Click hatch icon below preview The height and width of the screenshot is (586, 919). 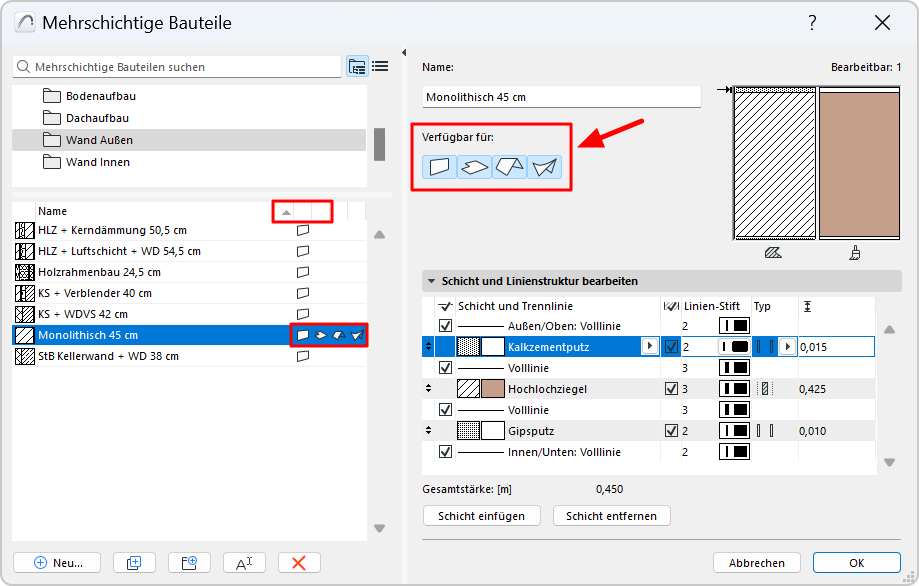pos(773,253)
